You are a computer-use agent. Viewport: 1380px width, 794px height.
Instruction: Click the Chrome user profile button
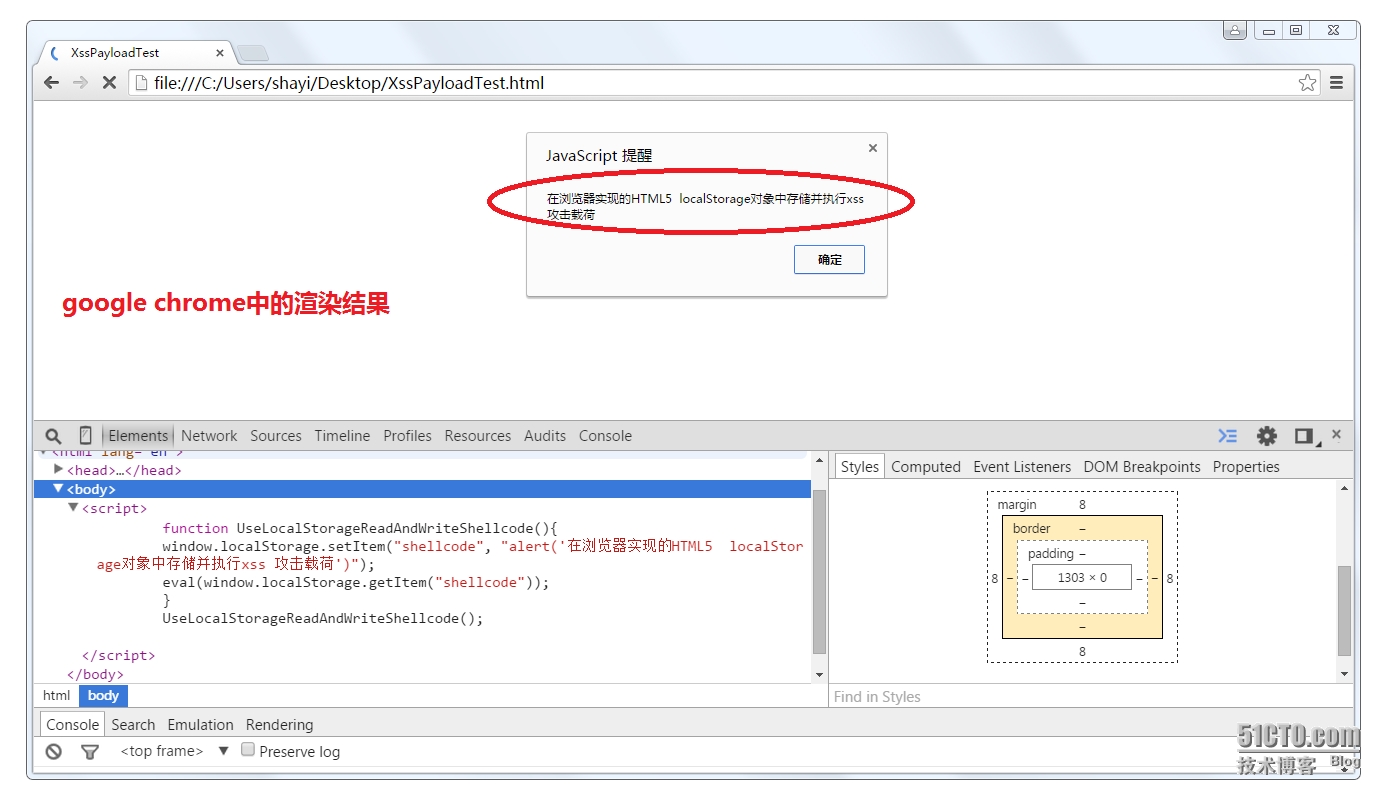coord(1235,31)
